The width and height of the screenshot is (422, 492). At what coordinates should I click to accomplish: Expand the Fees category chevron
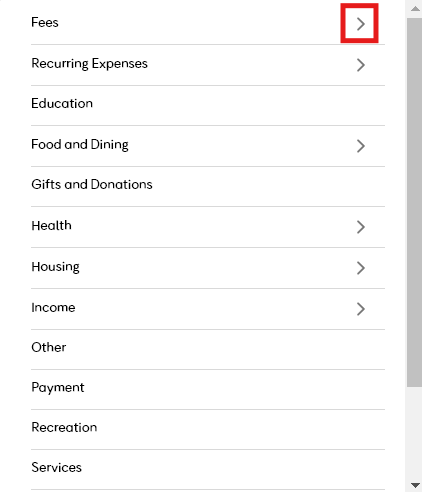(360, 24)
